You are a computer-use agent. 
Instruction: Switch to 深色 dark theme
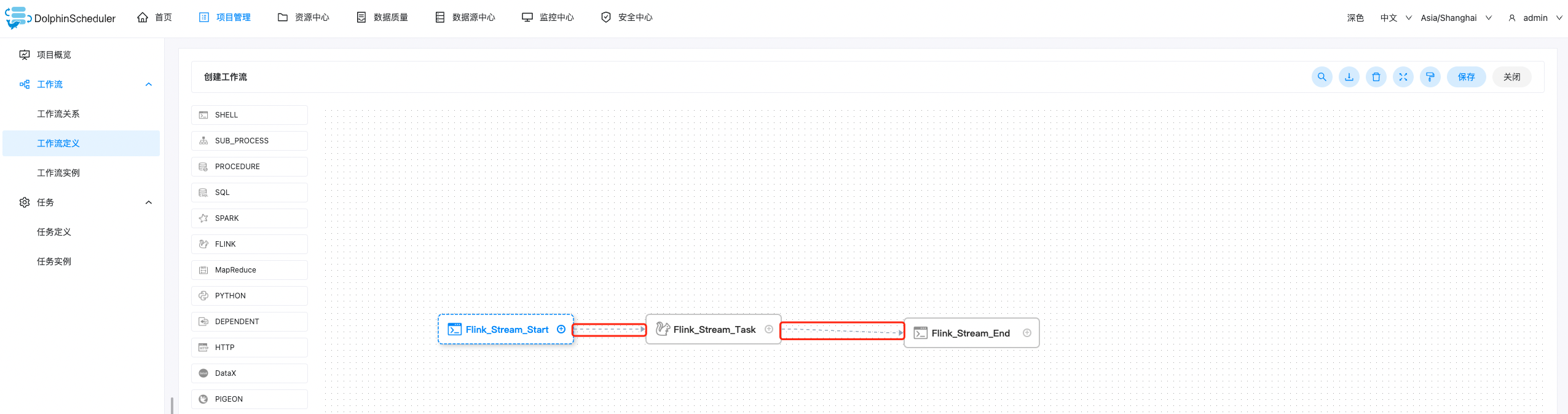[x=1355, y=18]
